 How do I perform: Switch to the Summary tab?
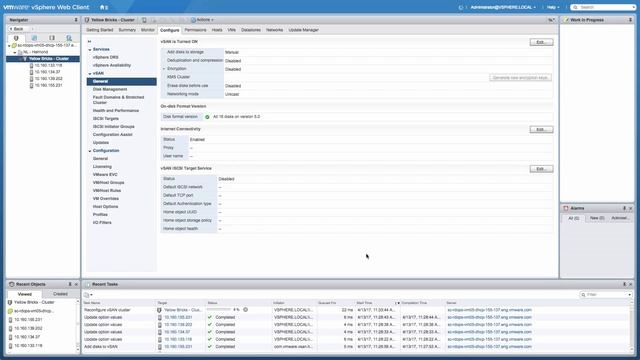[127, 30]
